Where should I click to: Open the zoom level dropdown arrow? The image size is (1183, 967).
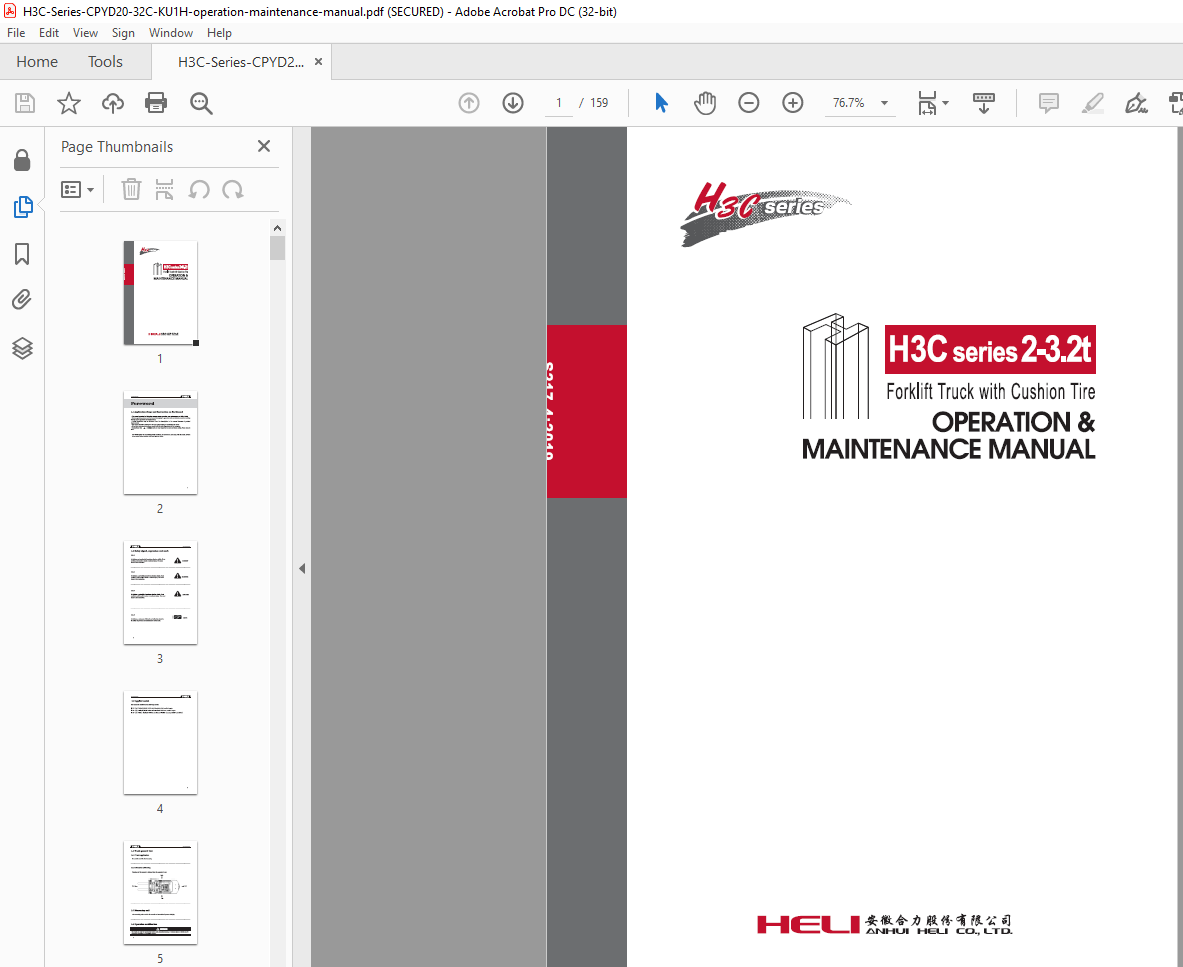[x=884, y=103]
